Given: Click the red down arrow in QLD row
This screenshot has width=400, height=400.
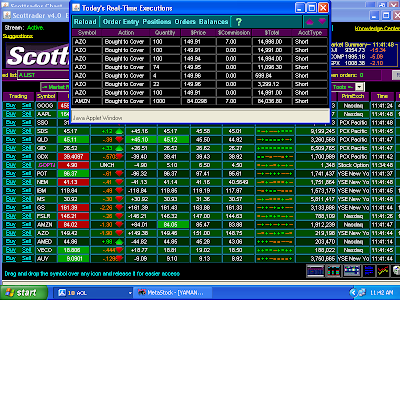Looking at the screenshot, I should 119,140.
